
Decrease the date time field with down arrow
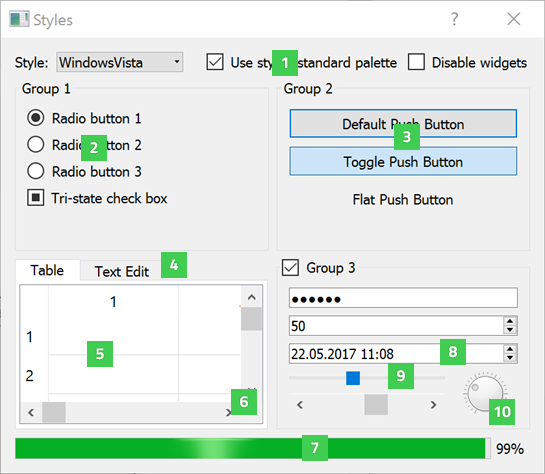pyautogui.click(x=510, y=358)
